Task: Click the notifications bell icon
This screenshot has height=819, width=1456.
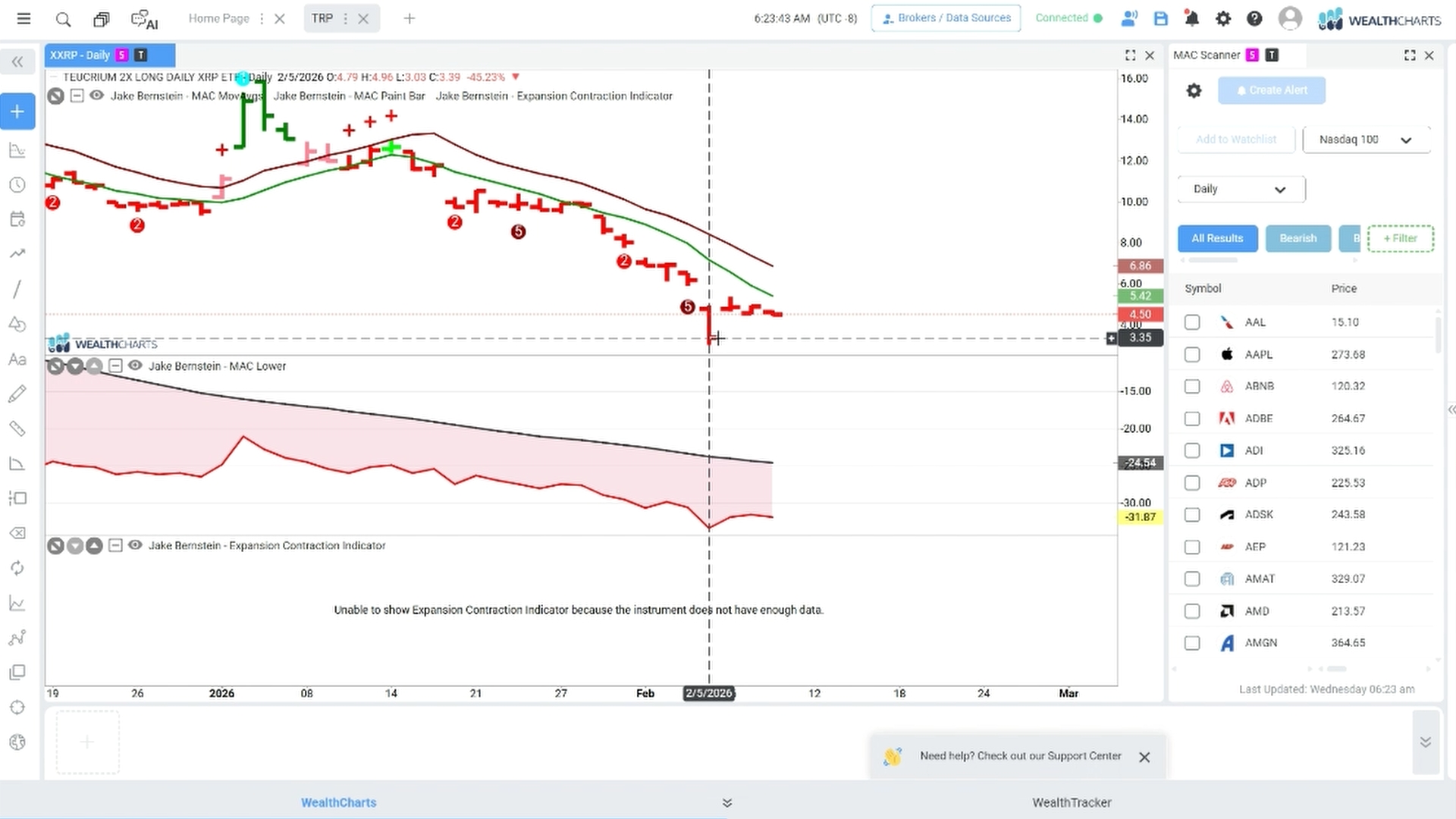Action: coord(1192,19)
